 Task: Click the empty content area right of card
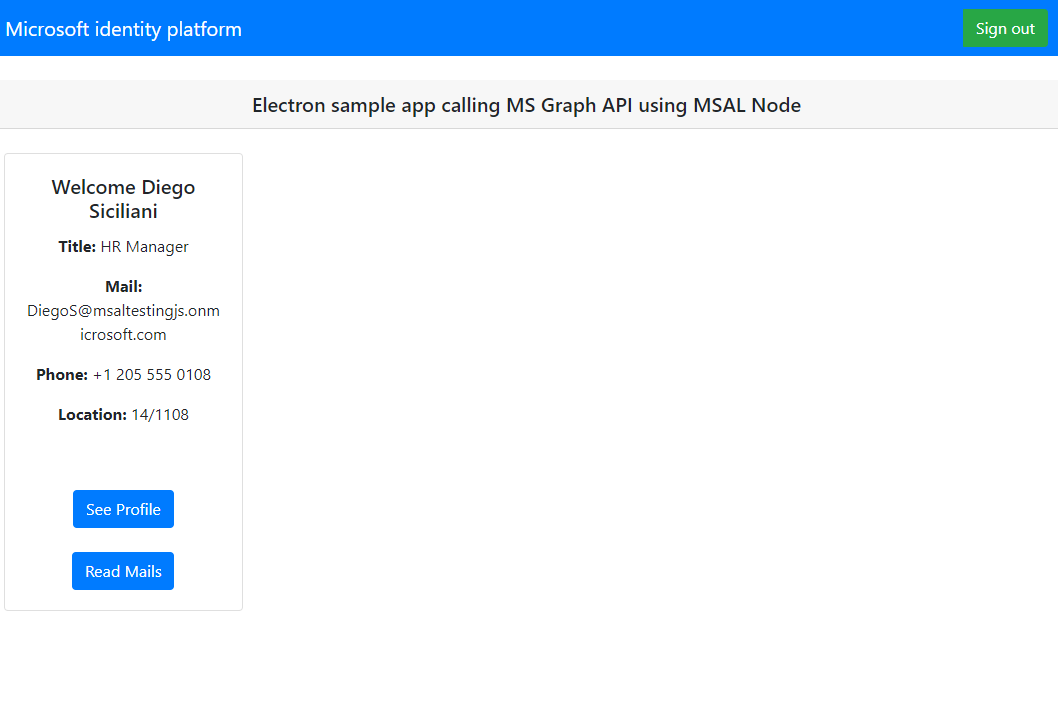point(650,380)
